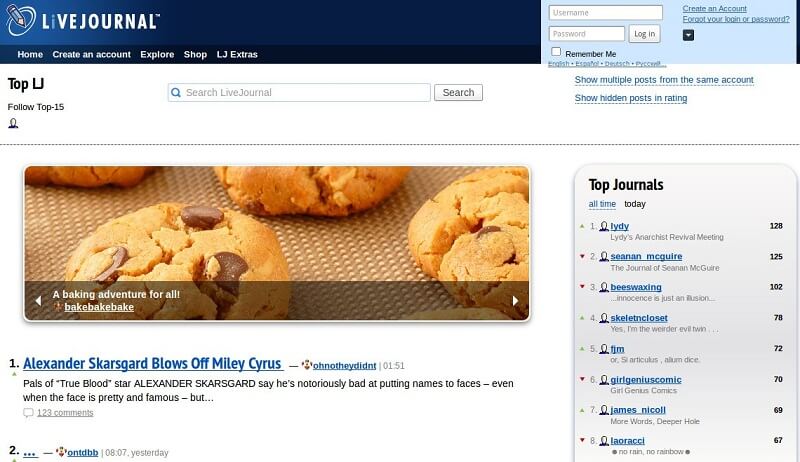Show previous featured slide arrow

tap(38, 301)
